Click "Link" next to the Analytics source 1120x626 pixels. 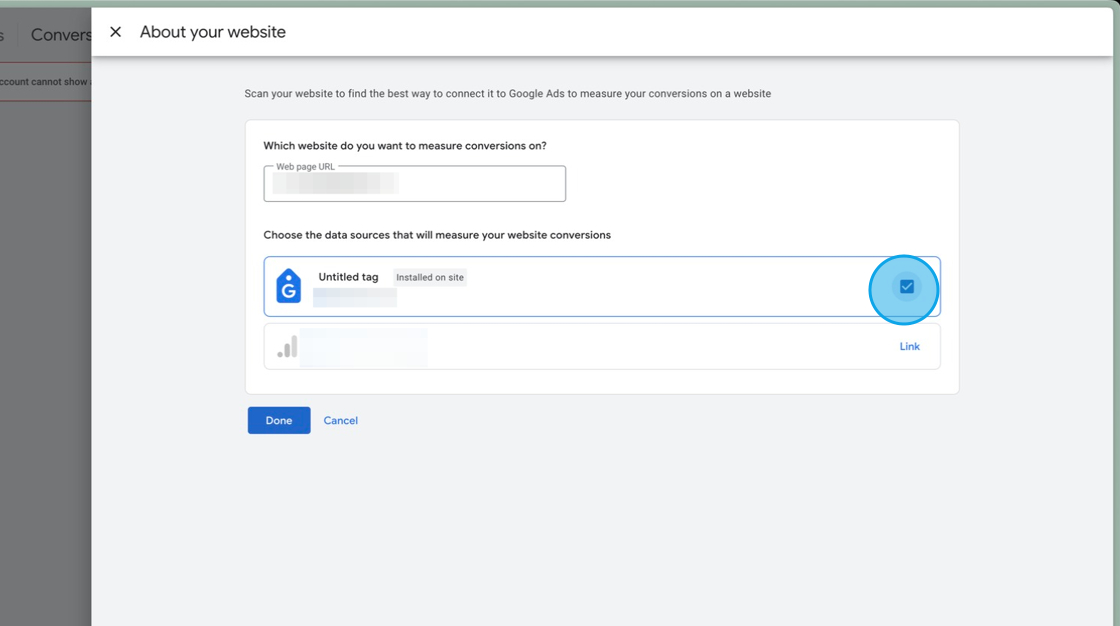(x=909, y=346)
